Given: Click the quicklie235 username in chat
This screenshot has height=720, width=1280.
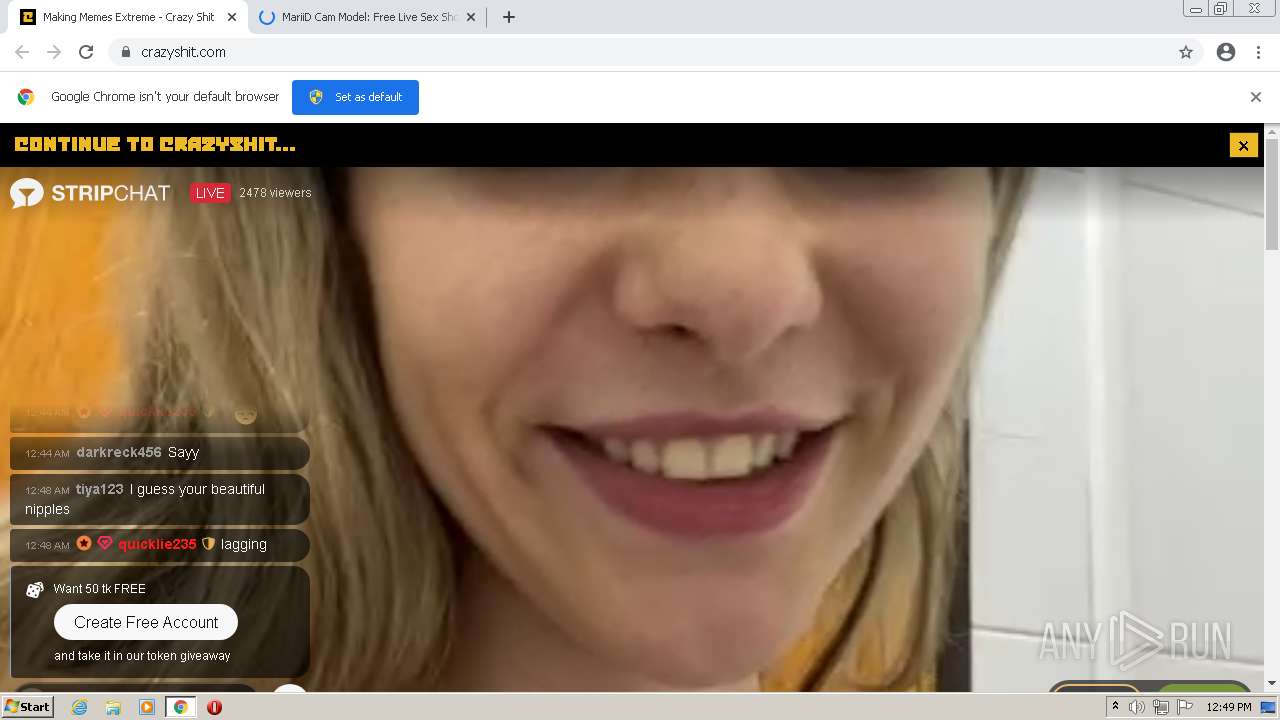Looking at the screenshot, I should (x=157, y=544).
